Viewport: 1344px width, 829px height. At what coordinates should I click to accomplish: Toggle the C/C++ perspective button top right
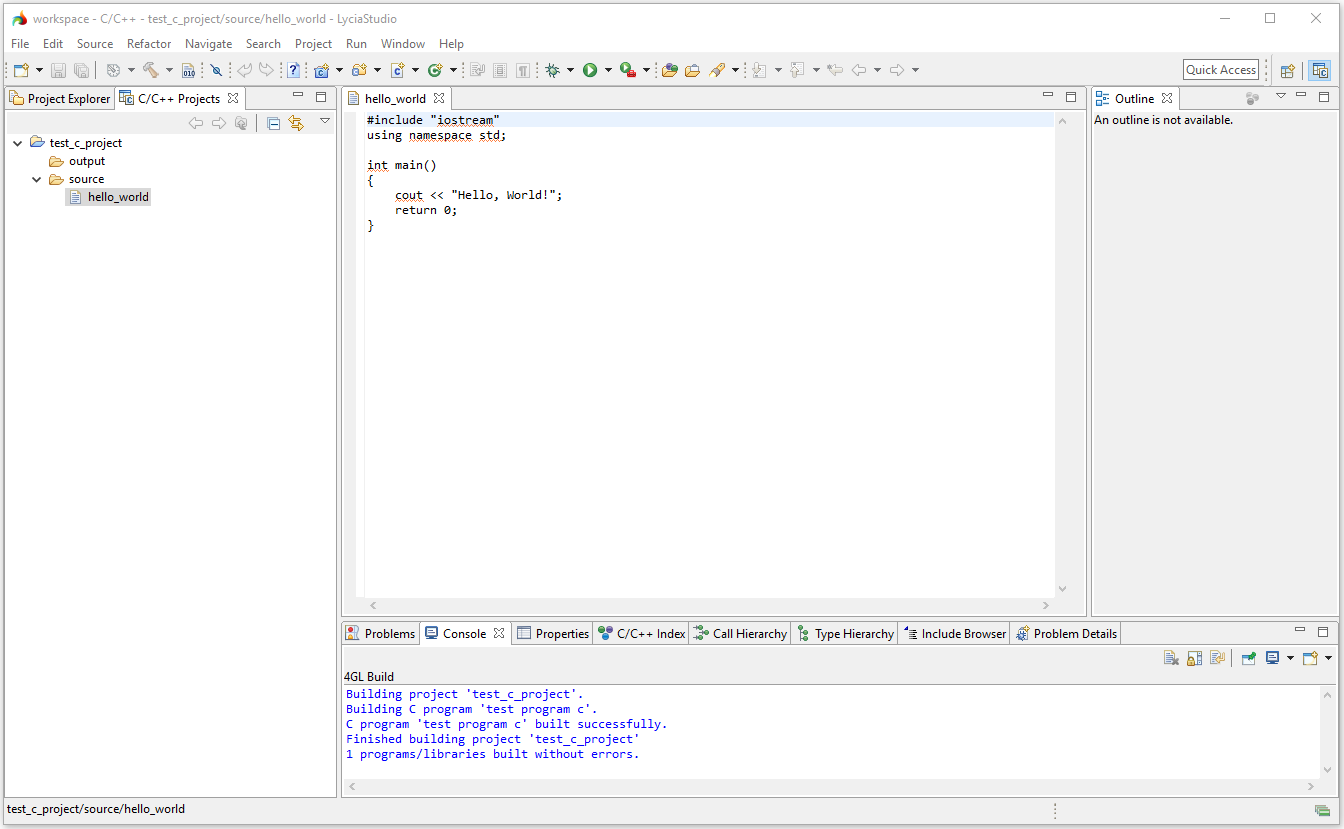coord(1320,69)
